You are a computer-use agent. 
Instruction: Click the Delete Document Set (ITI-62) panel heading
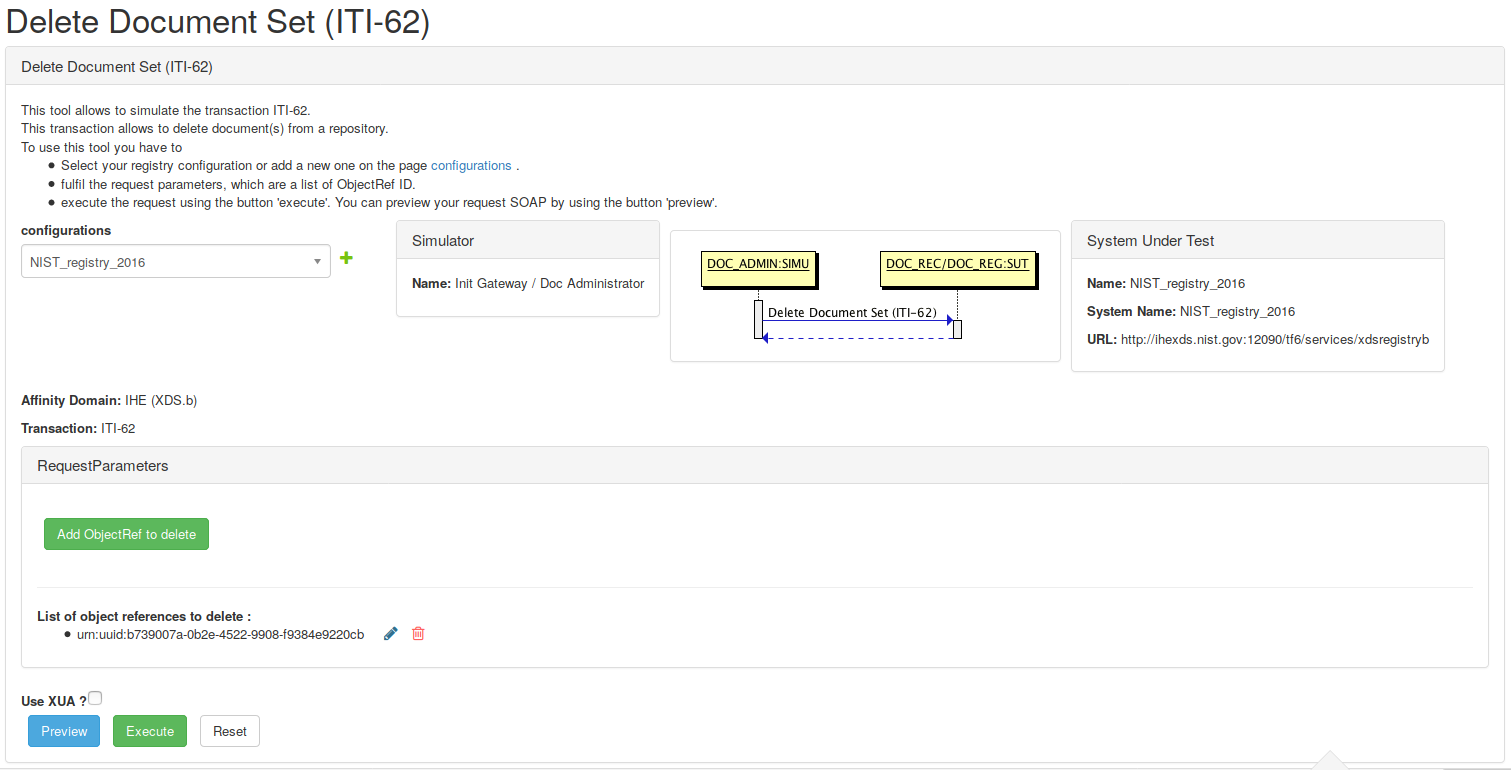(x=117, y=67)
